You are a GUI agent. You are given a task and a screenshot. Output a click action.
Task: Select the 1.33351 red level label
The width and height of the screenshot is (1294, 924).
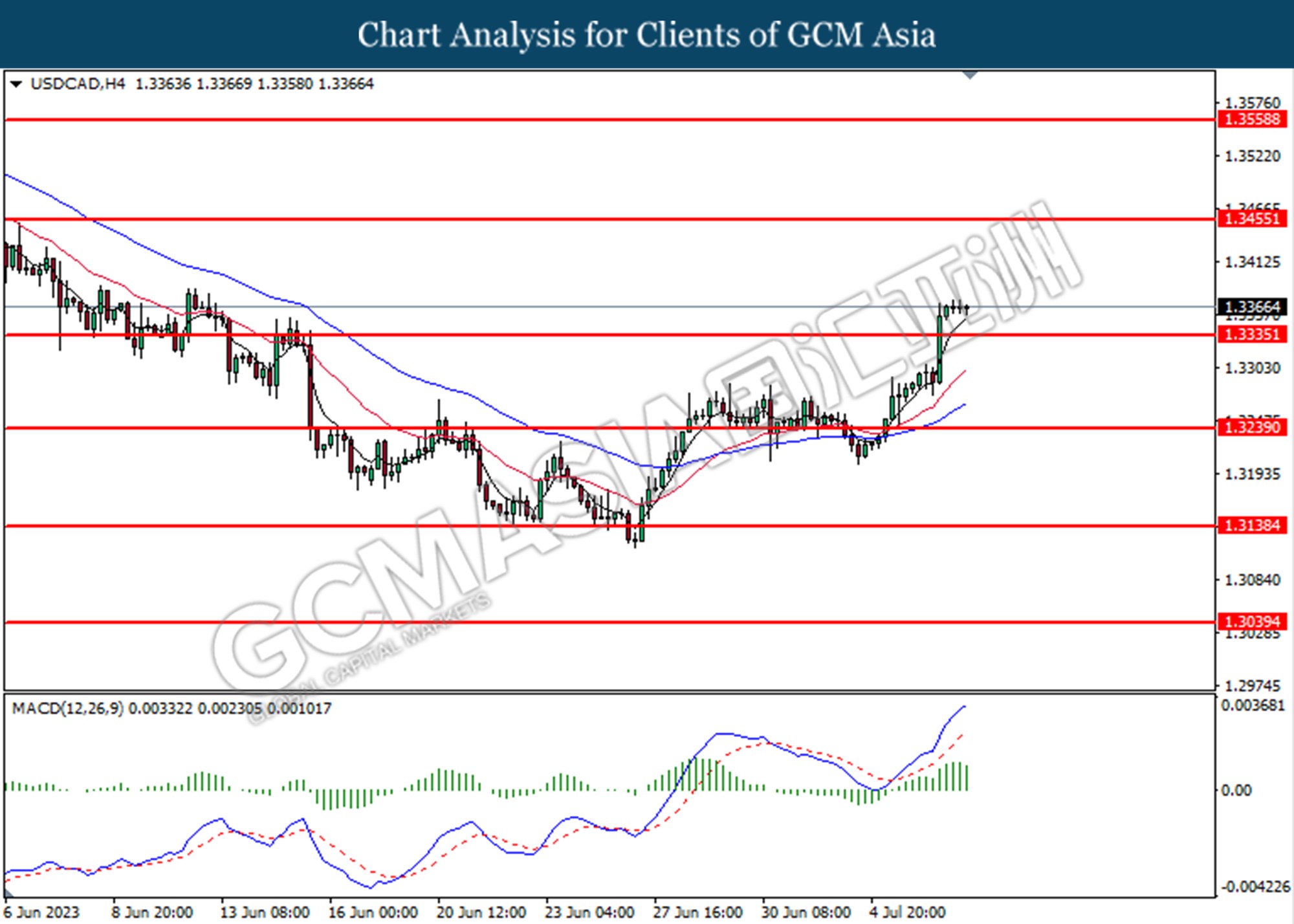click(x=1252, y=335)
